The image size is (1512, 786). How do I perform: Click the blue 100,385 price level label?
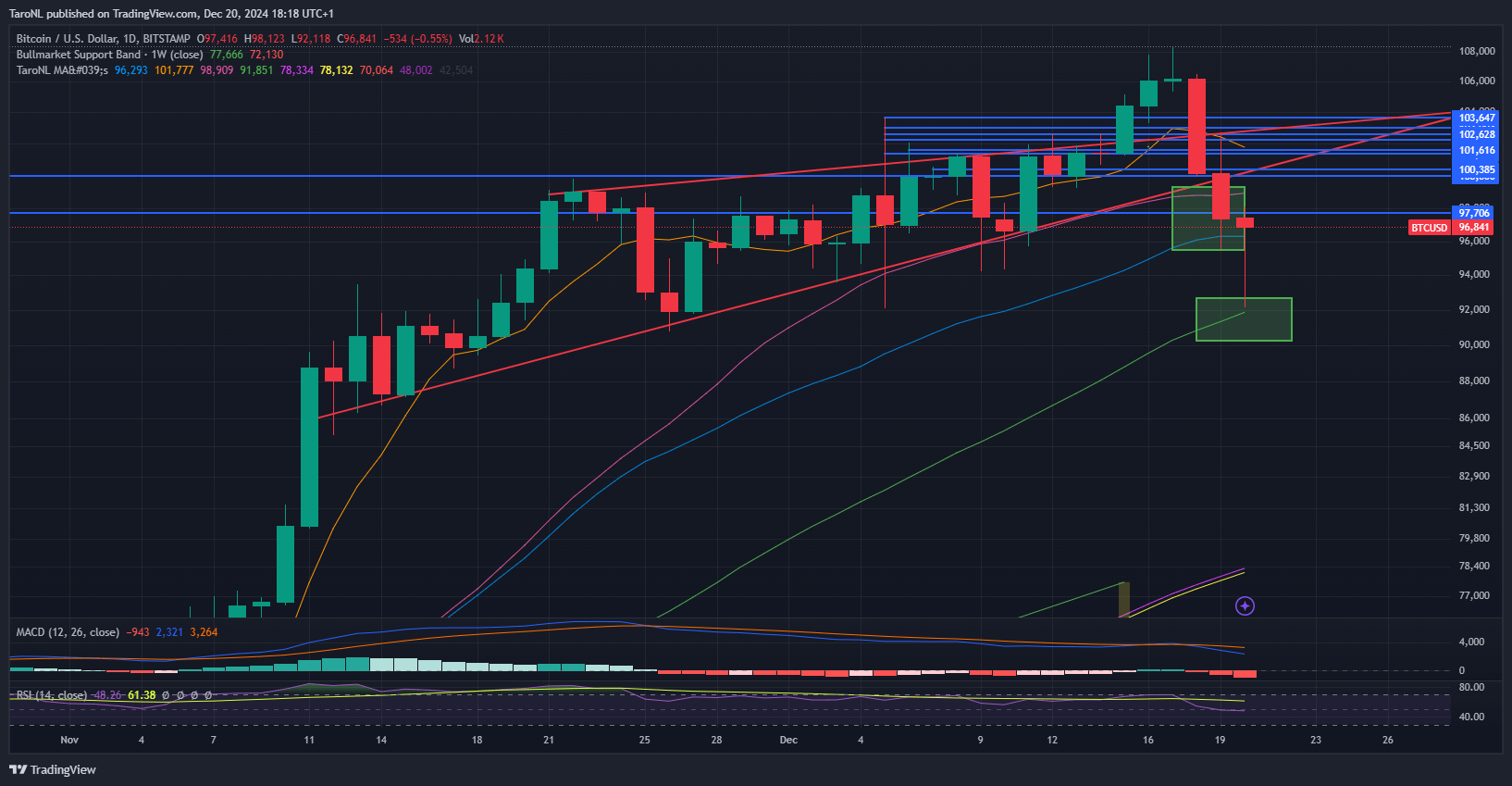click(1475, 169)
